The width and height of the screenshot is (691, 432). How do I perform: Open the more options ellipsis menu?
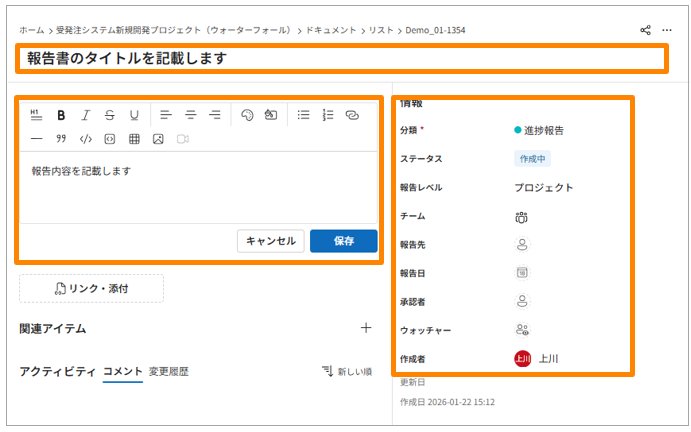point(667,30)
